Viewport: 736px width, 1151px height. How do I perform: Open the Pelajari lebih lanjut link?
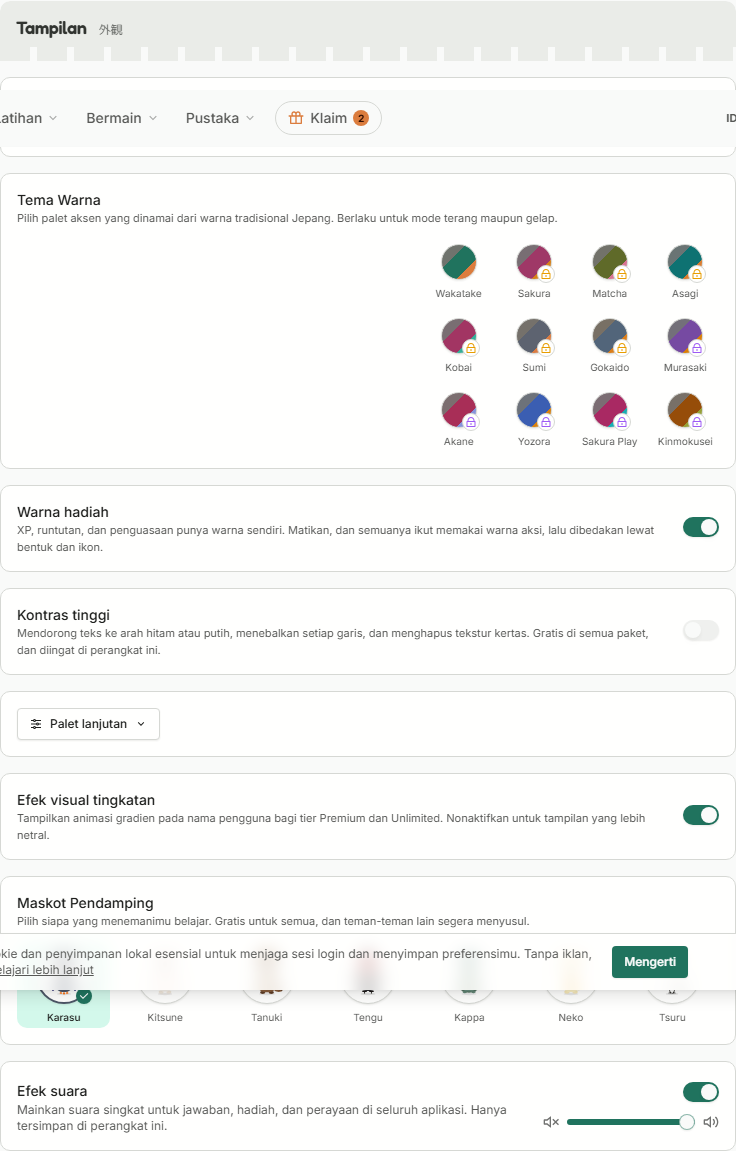tap(46, 970)
